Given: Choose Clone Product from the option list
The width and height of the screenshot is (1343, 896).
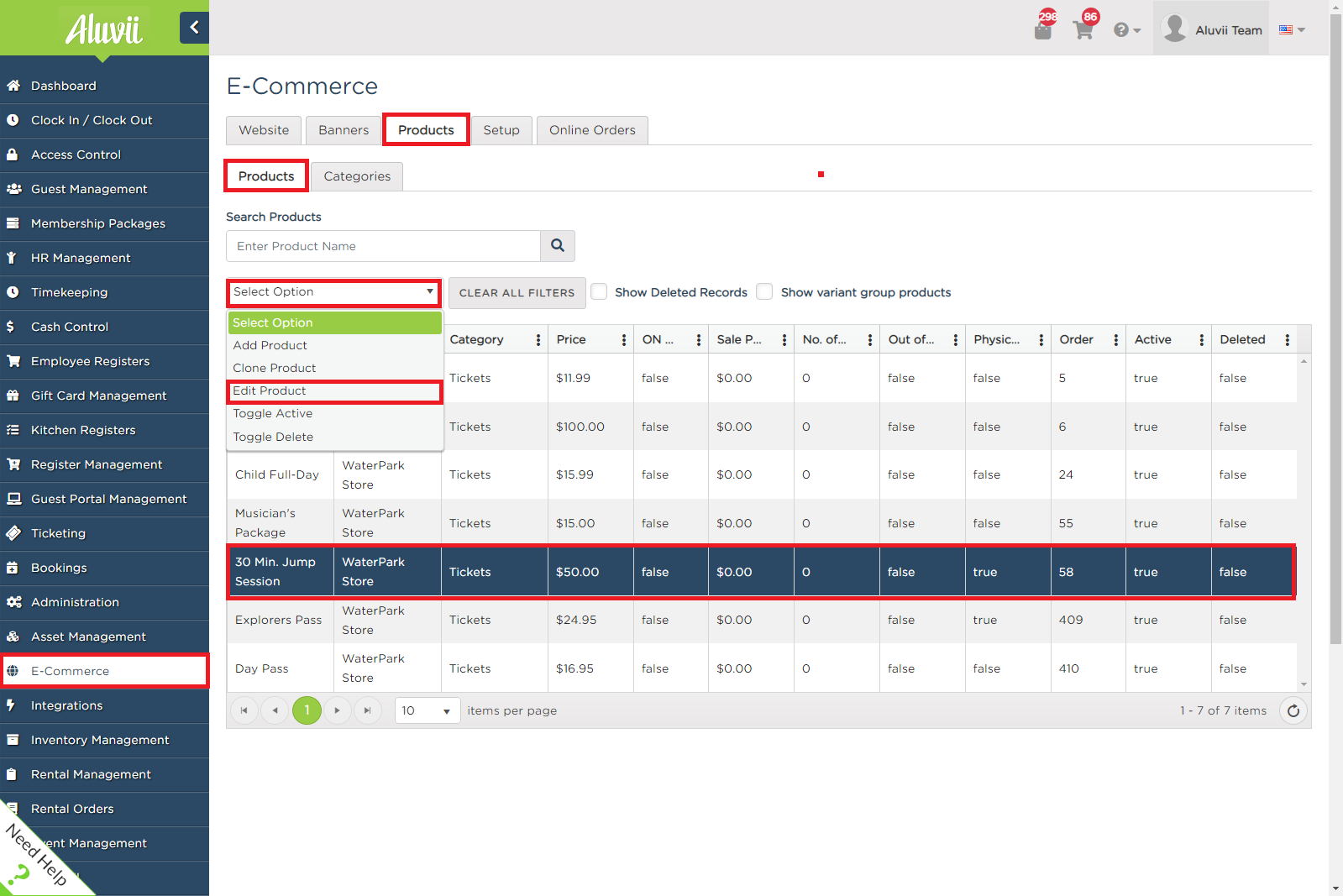Looking at the screenshot, I should tap(335, 368).
